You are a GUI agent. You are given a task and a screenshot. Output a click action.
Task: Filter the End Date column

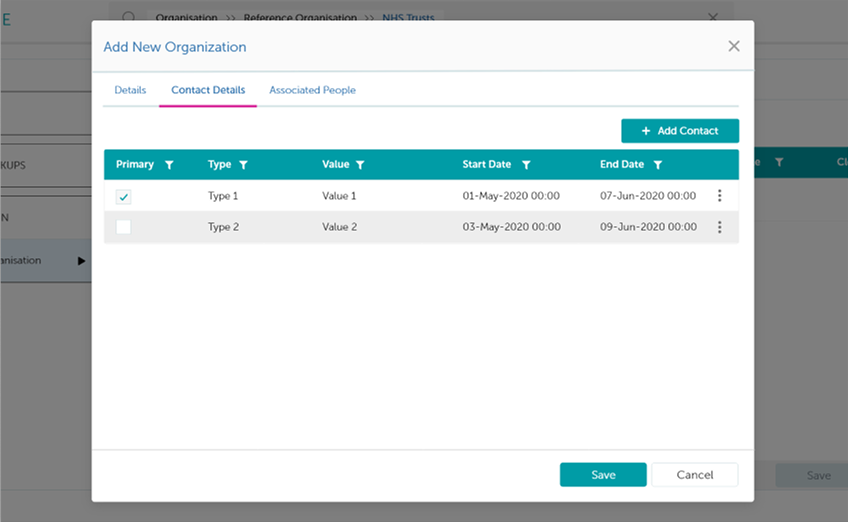(658, 165)
